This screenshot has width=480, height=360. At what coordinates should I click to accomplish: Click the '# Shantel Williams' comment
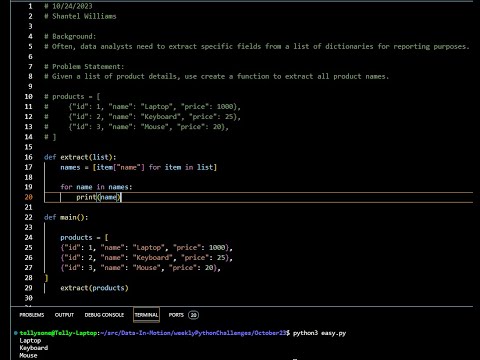[x=80, y=16]
